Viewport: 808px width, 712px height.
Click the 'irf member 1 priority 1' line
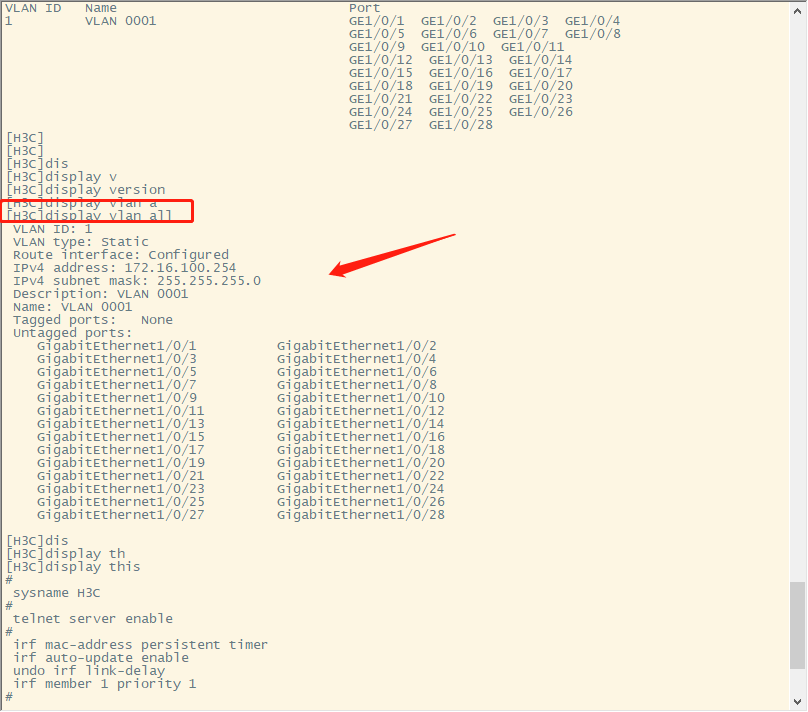pos(105,684)
